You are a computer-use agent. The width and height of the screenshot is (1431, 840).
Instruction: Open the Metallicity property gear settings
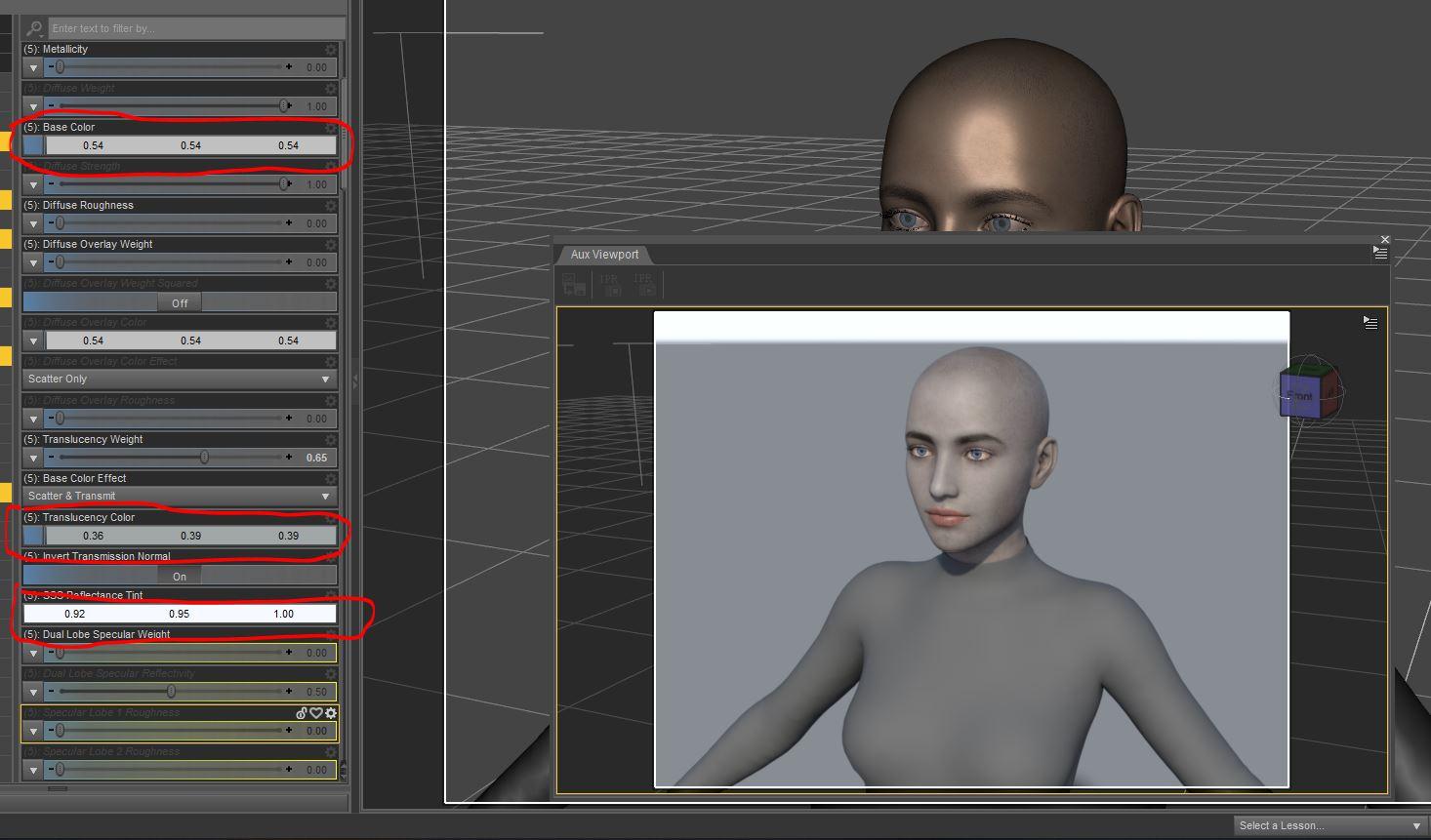tap(331, 49)
